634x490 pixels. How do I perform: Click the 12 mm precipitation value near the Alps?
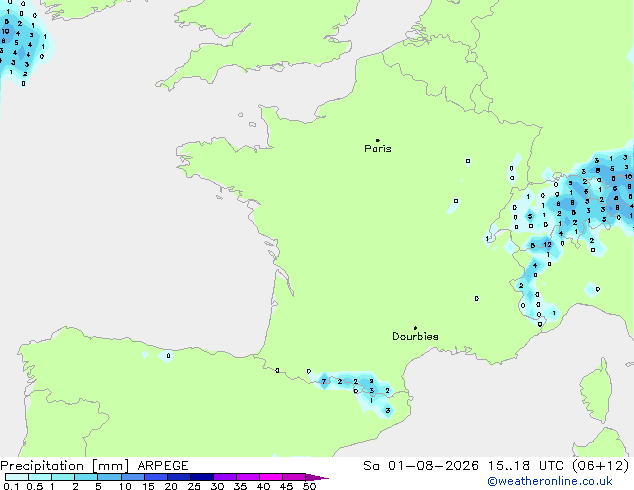[x=547, y=245]
